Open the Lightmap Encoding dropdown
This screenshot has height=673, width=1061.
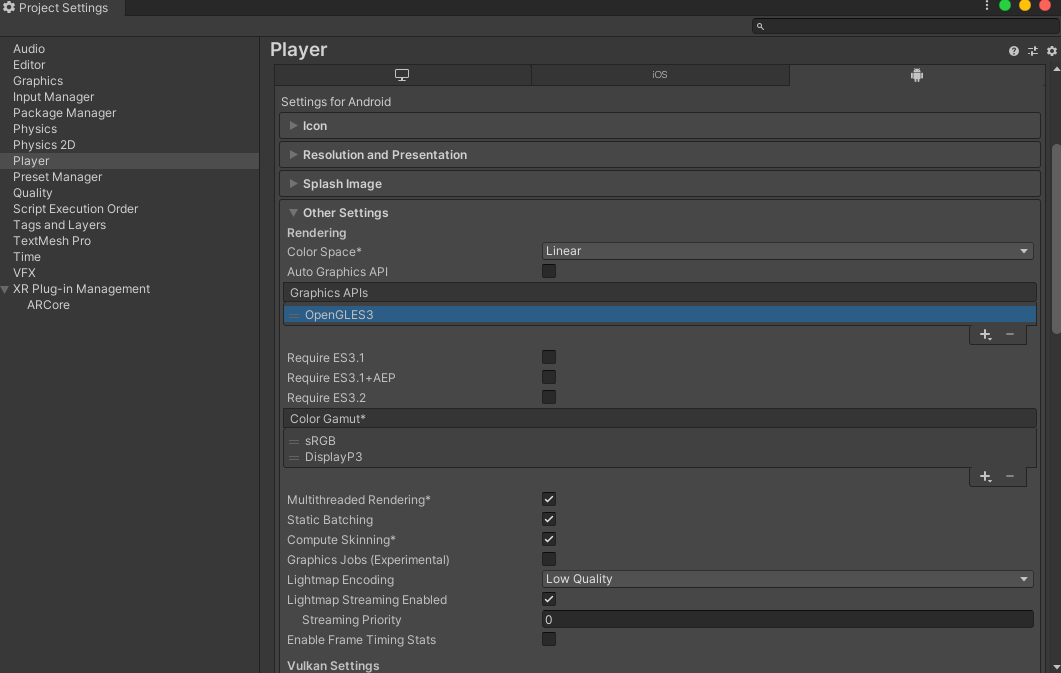(787, 579)
